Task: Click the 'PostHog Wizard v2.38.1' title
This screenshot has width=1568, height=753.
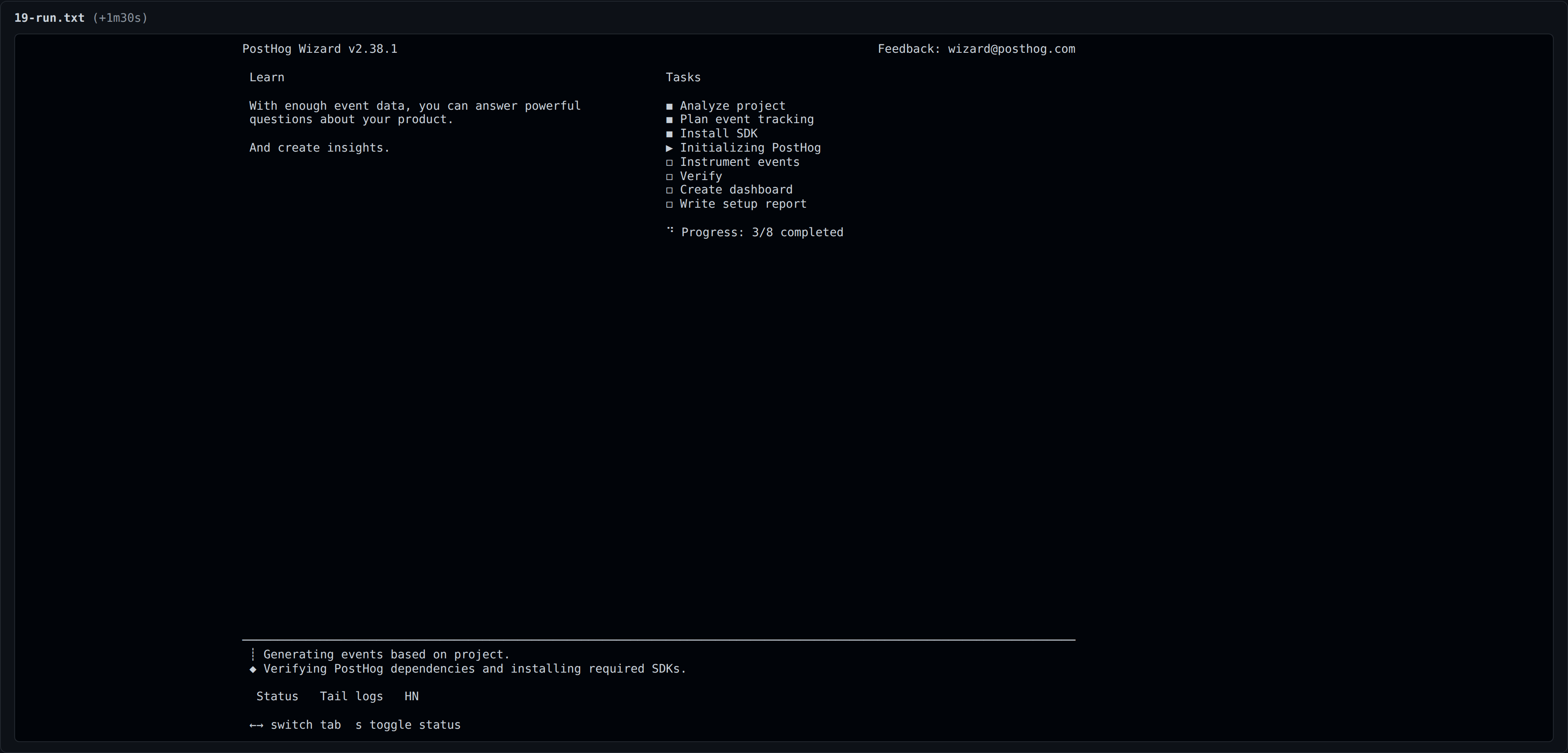Action: 320,49
